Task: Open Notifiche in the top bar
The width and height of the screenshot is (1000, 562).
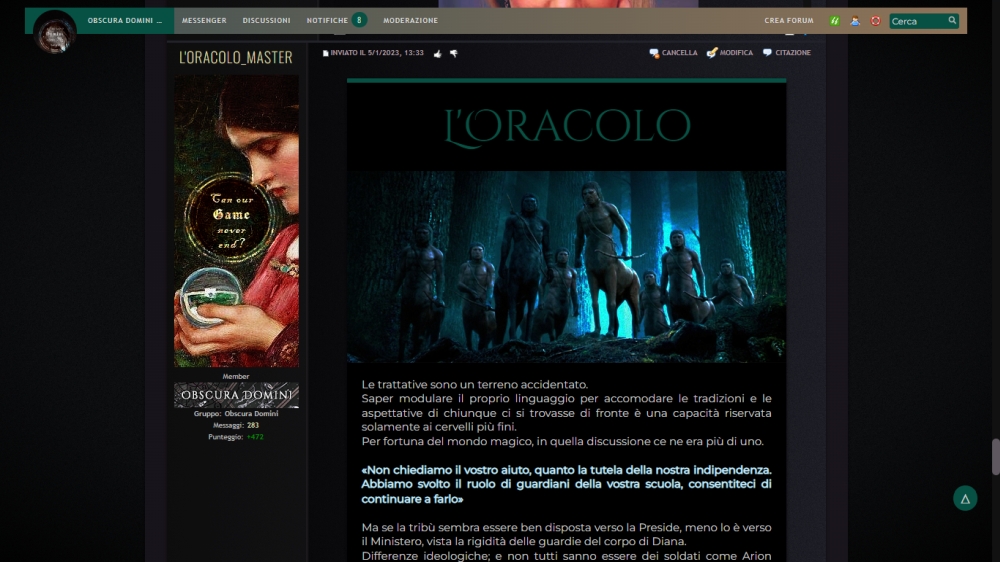Action: pos(327,20)
